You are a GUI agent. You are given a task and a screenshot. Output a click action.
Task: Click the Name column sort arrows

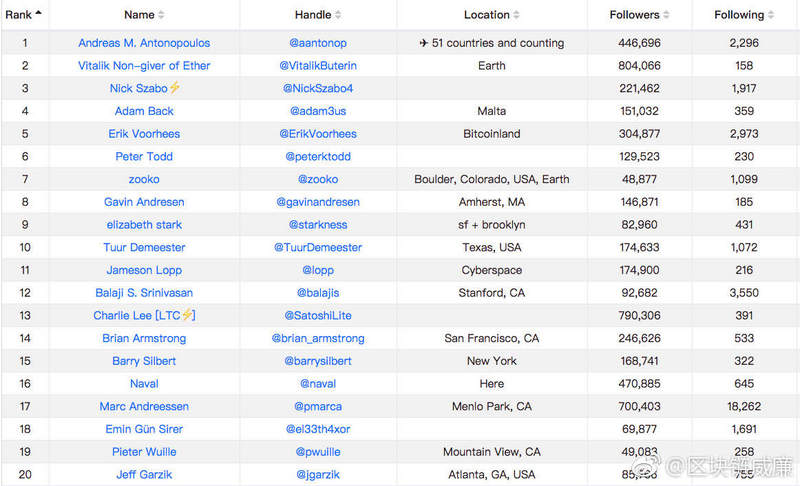162,15
